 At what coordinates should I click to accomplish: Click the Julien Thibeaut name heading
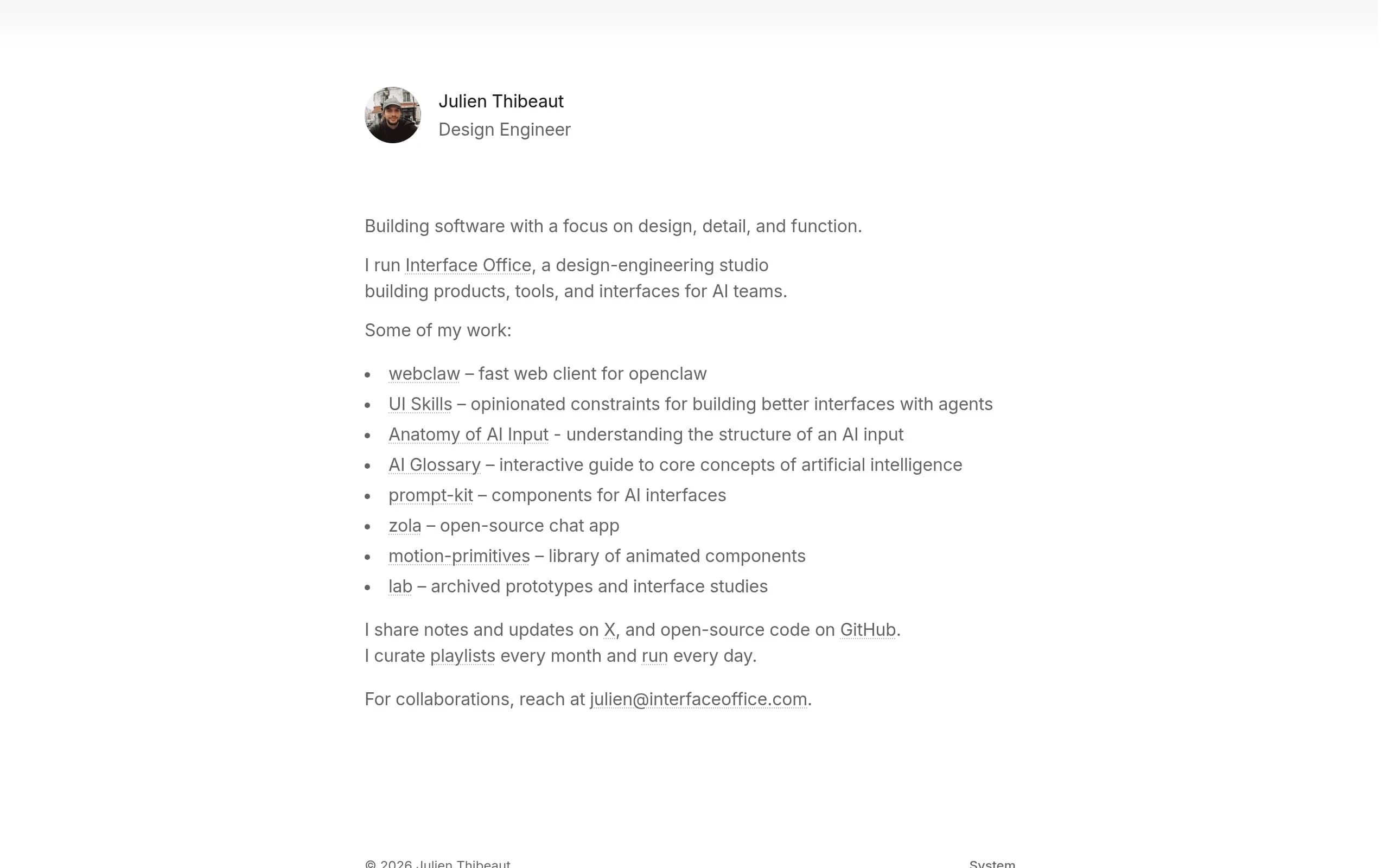pyautogui.click(x=500, y=101)
